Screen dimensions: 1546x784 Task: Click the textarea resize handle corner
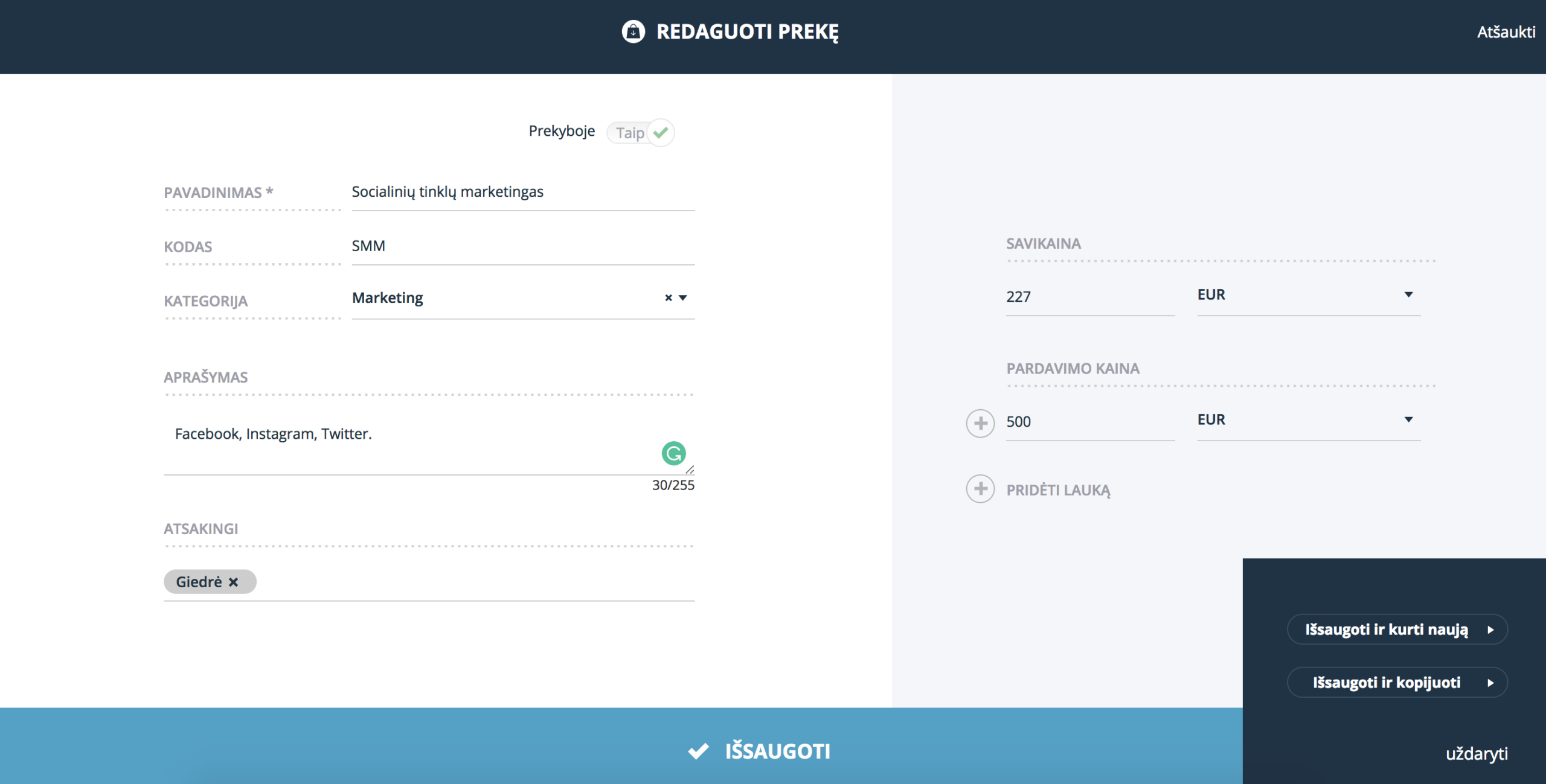[x=690, y=469]
